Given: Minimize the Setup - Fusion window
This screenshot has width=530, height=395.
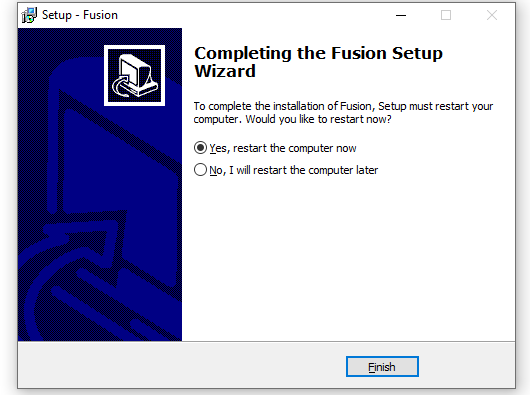Looking at the screenshot, I should 401,15.
